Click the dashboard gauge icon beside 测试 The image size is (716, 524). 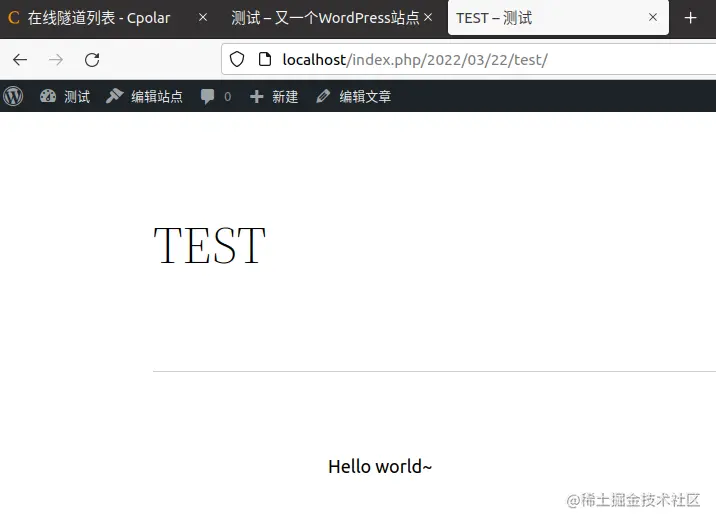coord(48,96)
